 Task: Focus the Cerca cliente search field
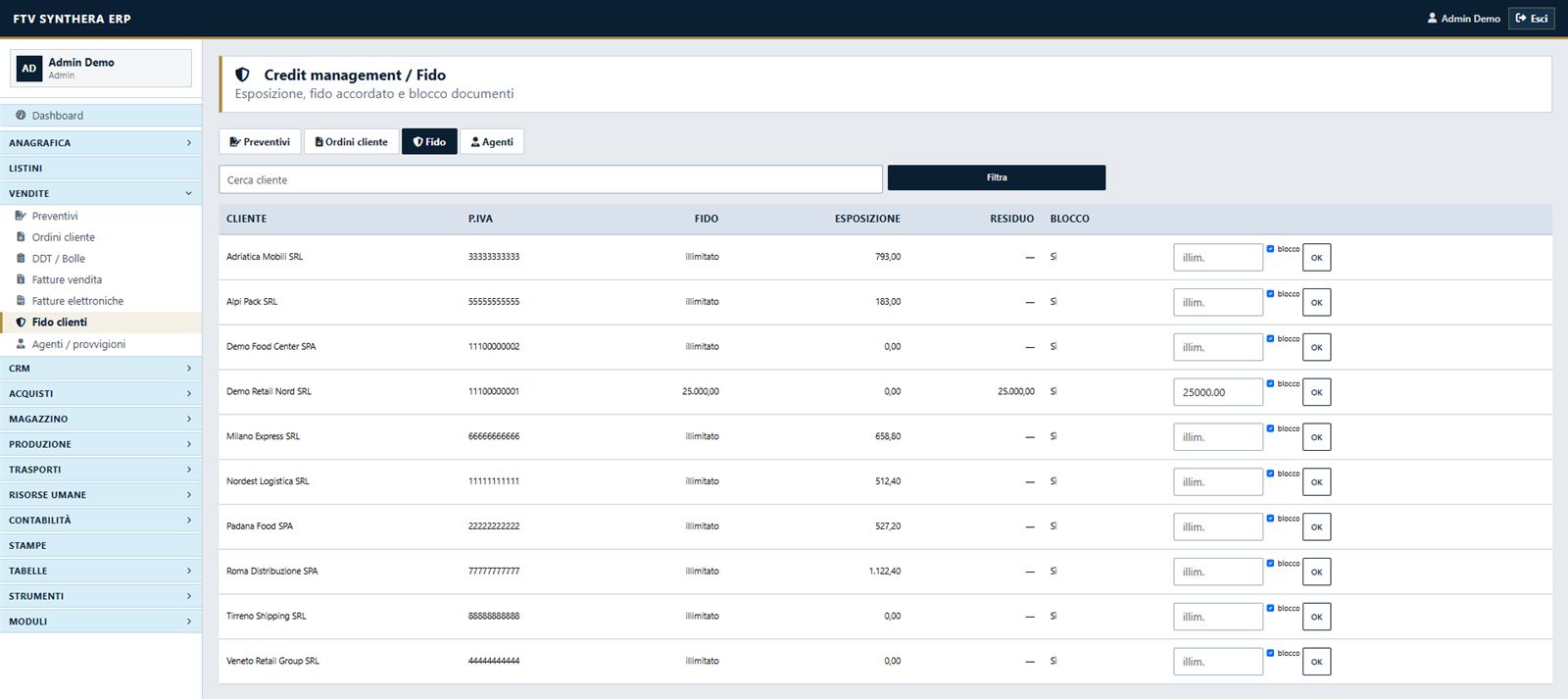[x=551, y=179]
